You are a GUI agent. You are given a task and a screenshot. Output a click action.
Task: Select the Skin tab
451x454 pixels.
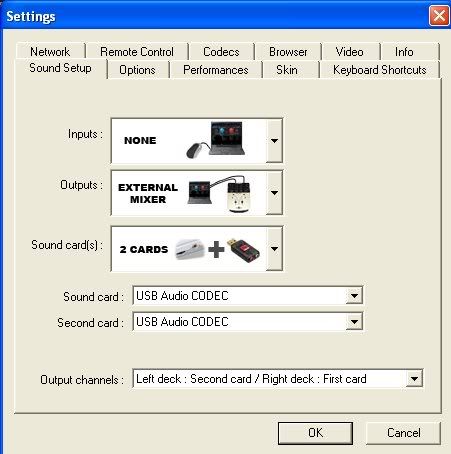pyautogui.click(x=287, y=70)
